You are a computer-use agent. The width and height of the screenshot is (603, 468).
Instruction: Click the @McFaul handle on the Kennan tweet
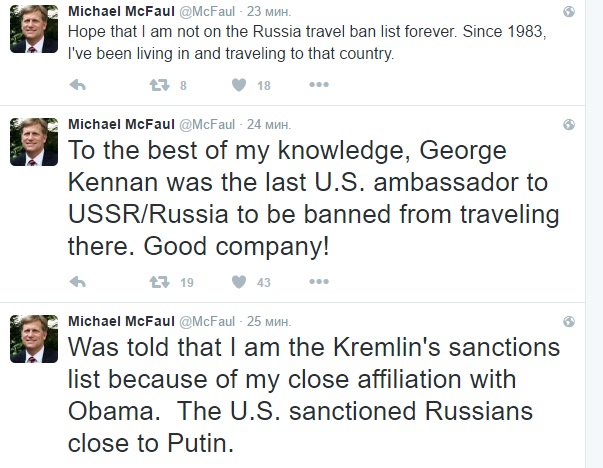pos(206,124)
